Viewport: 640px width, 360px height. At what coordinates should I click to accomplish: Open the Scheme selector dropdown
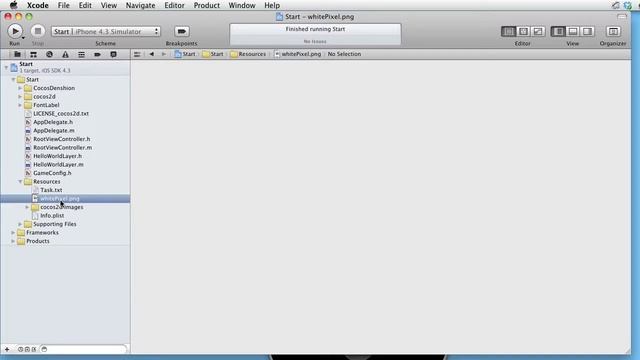(106, 31)
